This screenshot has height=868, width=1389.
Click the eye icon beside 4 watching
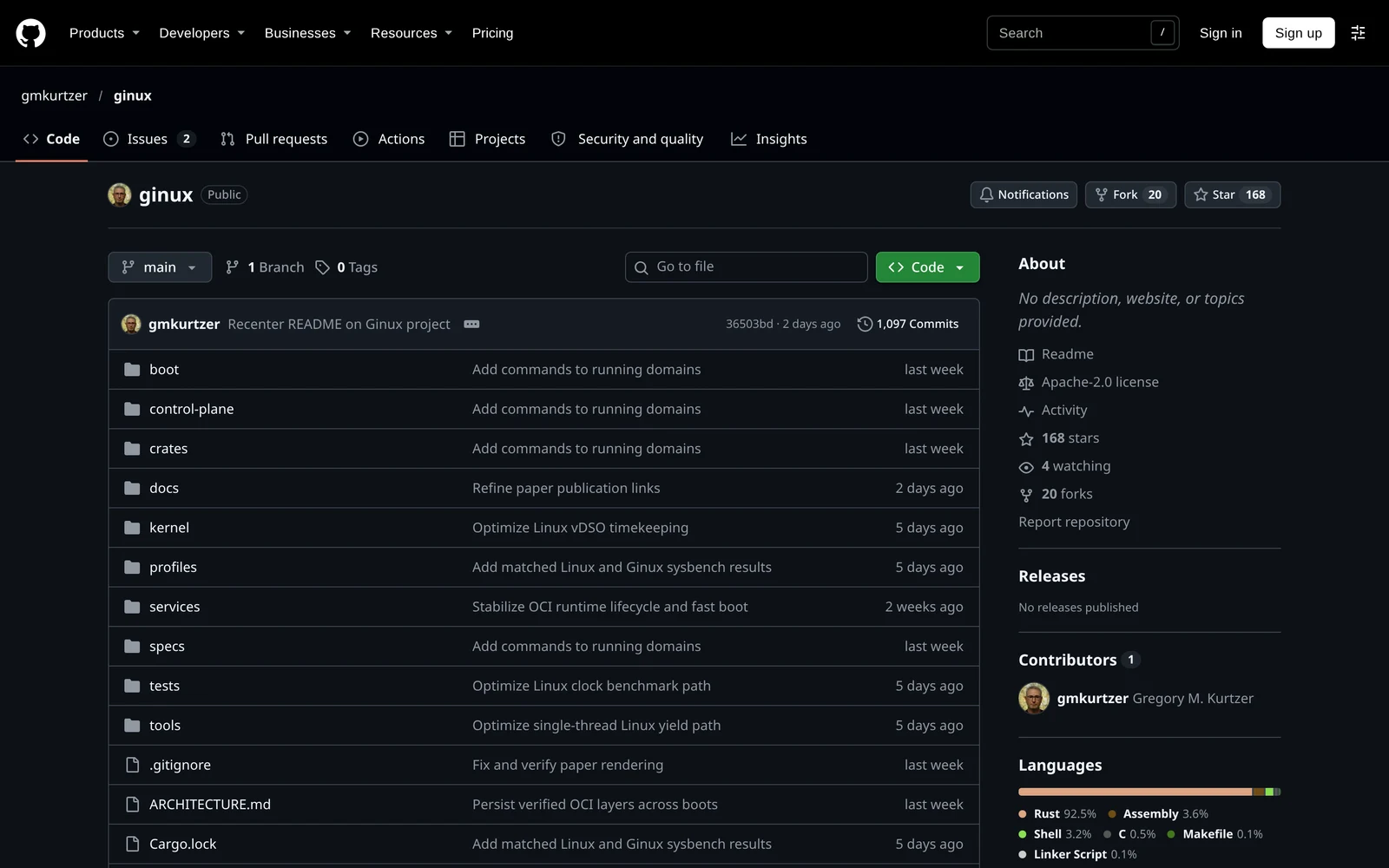(1026, 467)
